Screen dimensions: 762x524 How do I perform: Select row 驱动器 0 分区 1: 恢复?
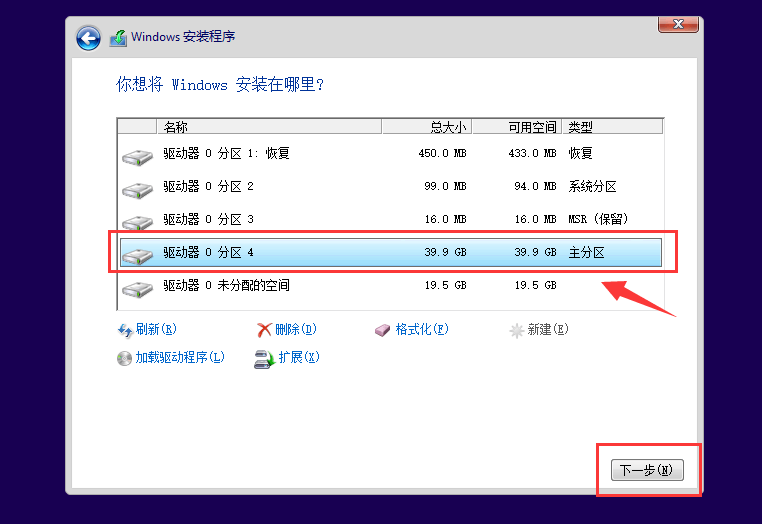tap(391, 154)
